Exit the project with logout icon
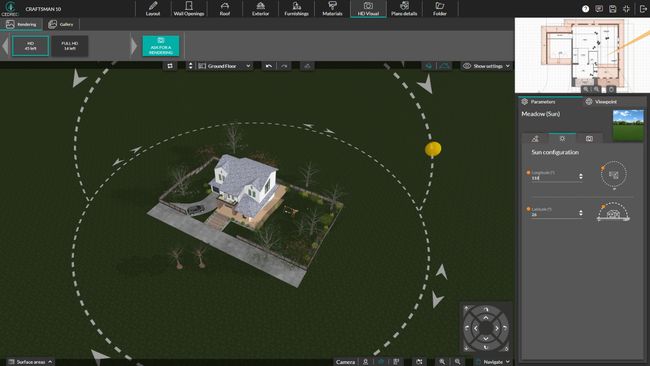The image size is (650, 366). (643, 9)
